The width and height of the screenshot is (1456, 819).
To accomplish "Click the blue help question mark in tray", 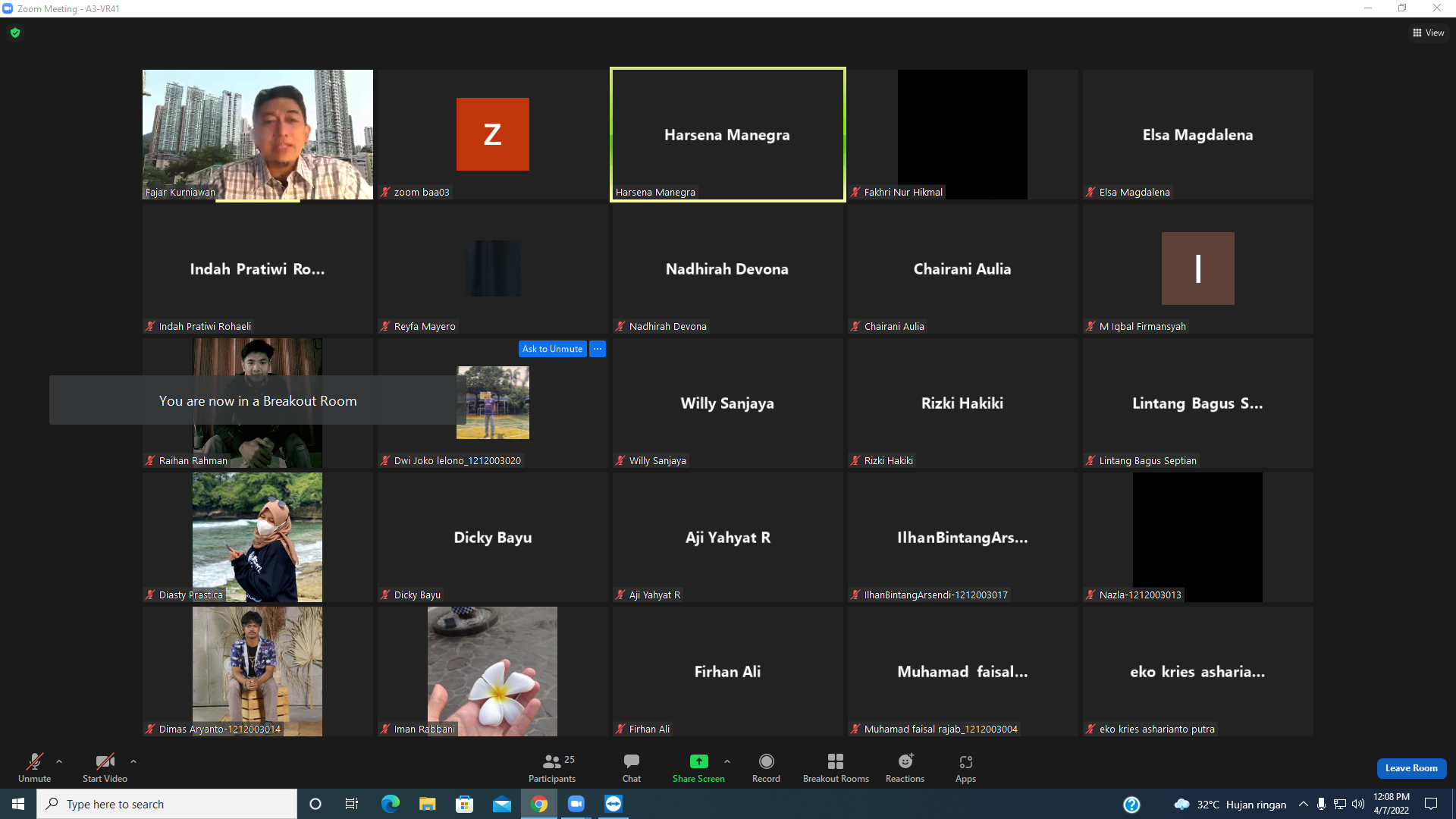I will click(1131, 805).
